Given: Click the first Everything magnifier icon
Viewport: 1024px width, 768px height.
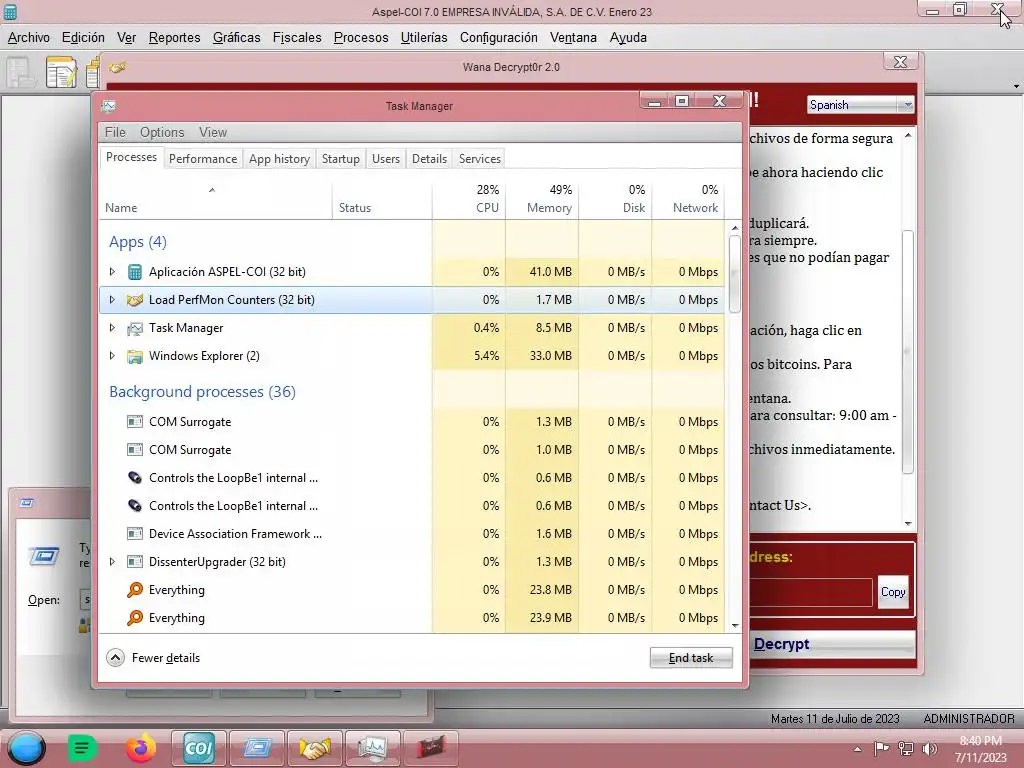Looking at the screenshot, I should pyautogui.click(x=135, y=590).
